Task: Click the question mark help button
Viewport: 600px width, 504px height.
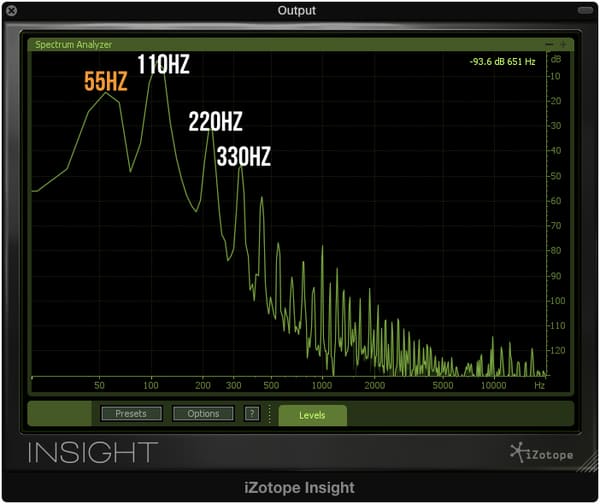Action: point(252,413)
